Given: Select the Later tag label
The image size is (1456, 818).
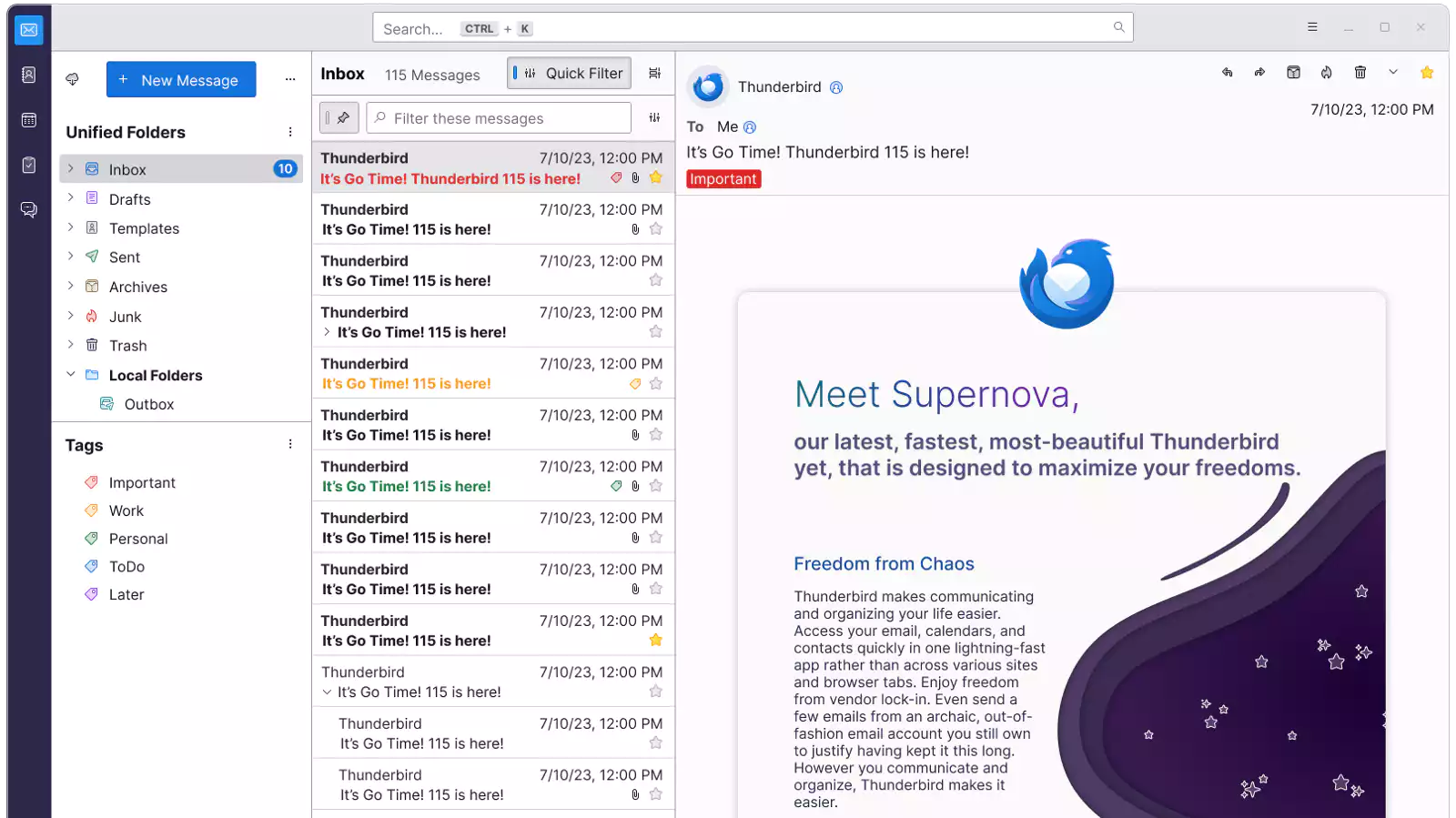Looking at the screenshot, I should point(126,594).
